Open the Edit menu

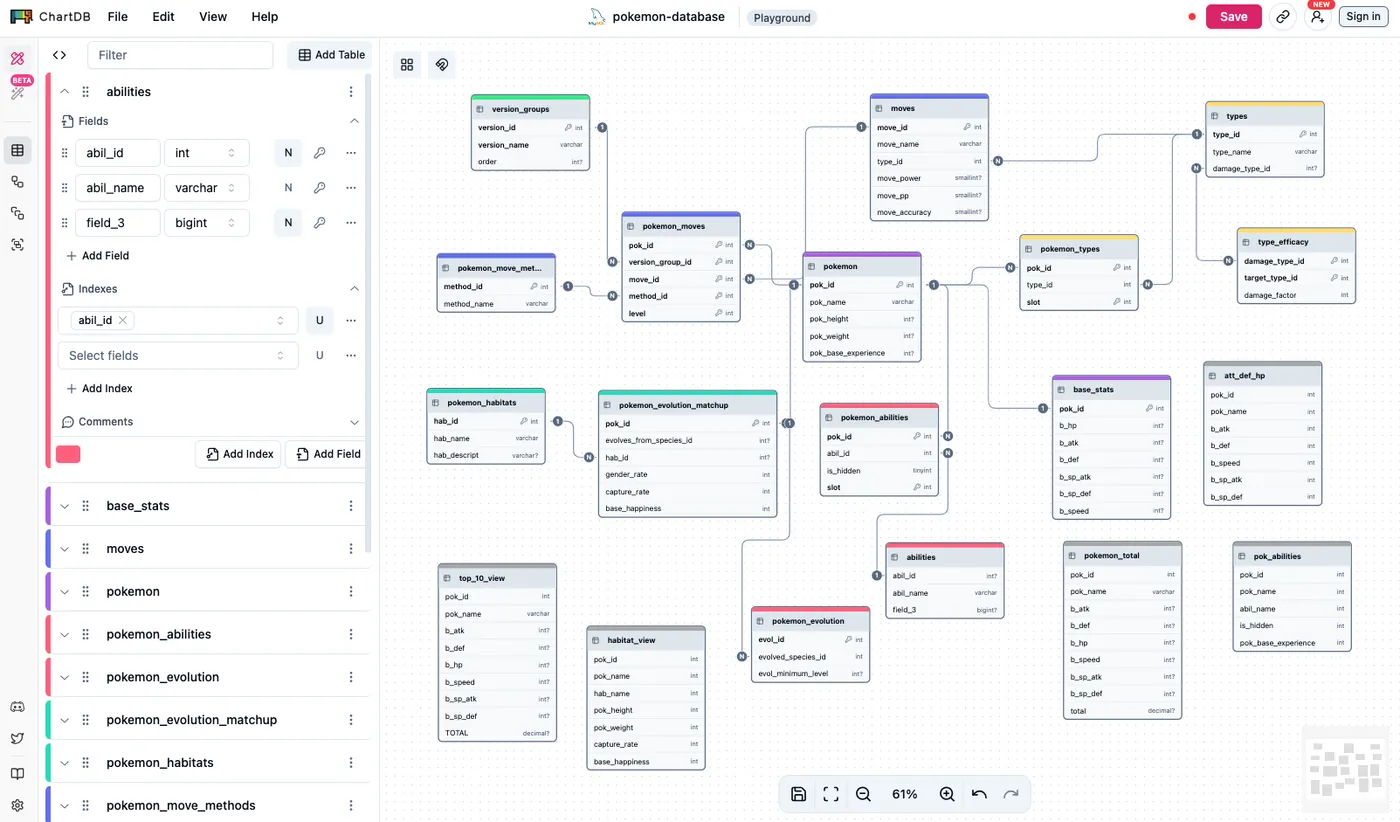click(x=163, y=17)
